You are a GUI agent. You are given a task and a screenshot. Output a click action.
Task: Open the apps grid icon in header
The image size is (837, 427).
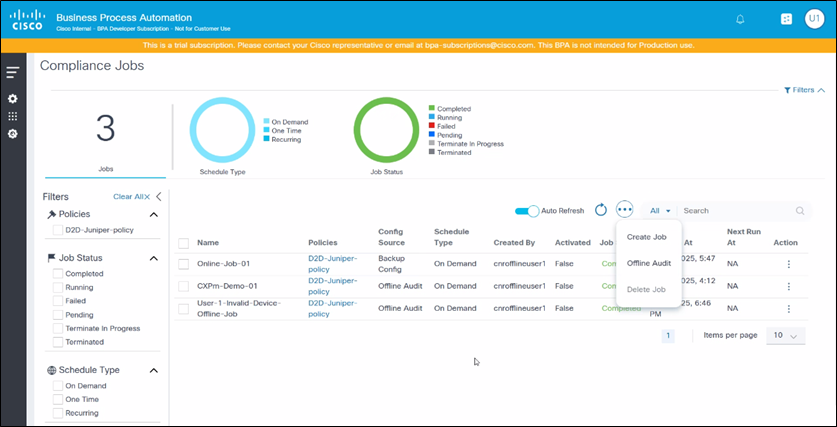click(786, 19)
